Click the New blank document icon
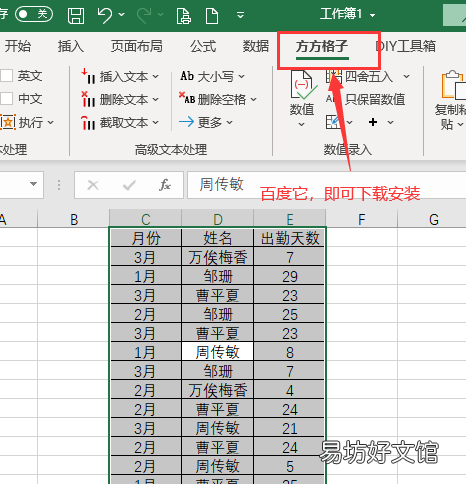Image resolution: width=466 pixels, height=484 pixels. pos(212,15)
